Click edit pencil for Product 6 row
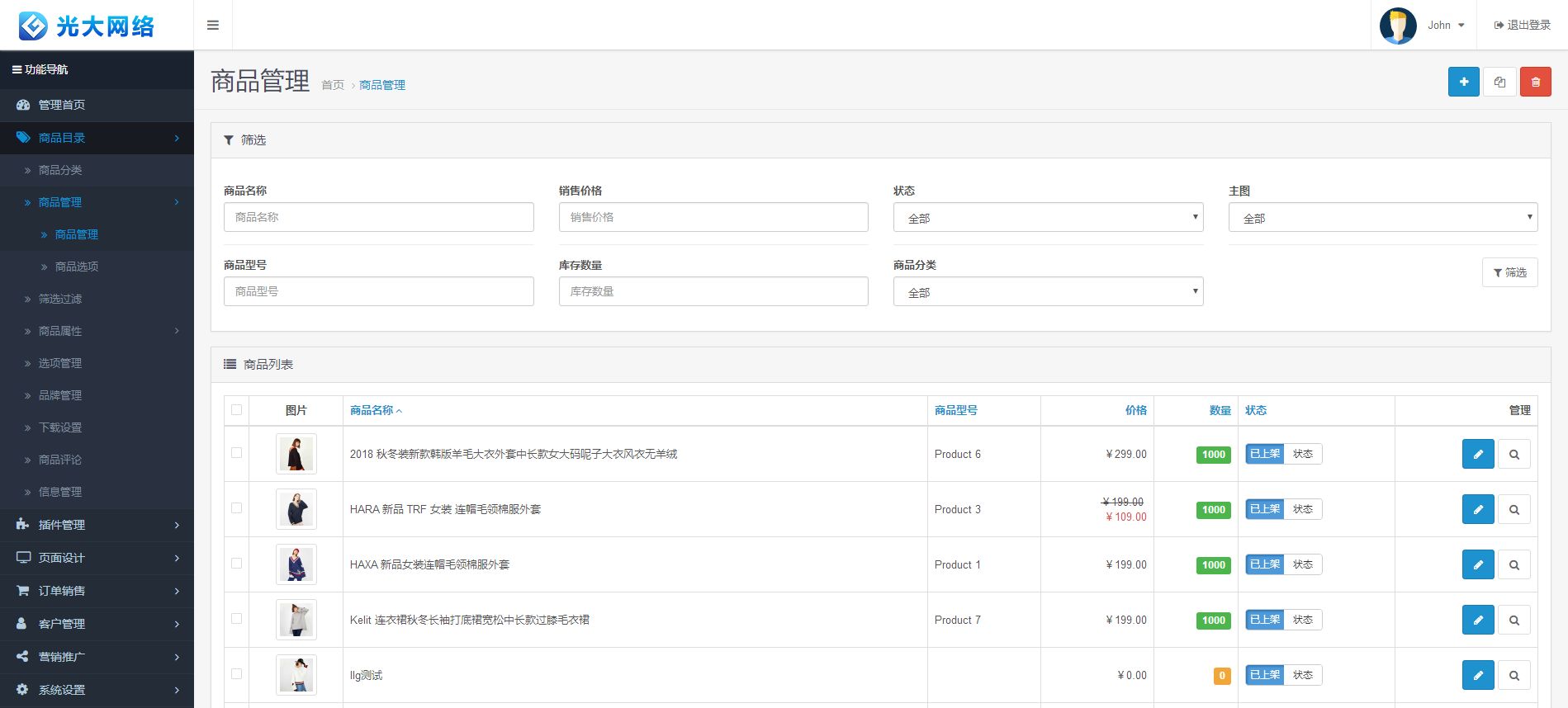This screenshot has width=1568, height=708. 1477,454
